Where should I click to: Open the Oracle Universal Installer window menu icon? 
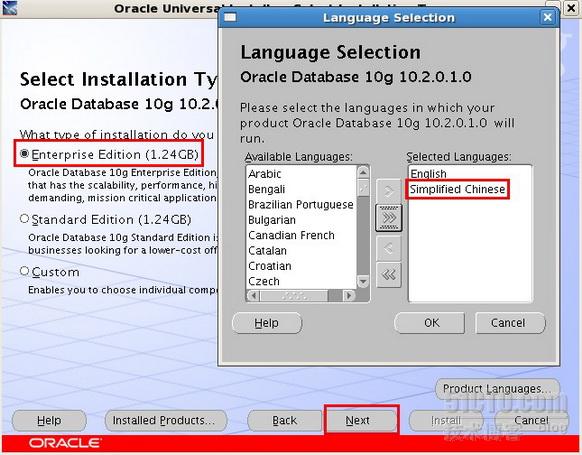[x=10, y=8]
